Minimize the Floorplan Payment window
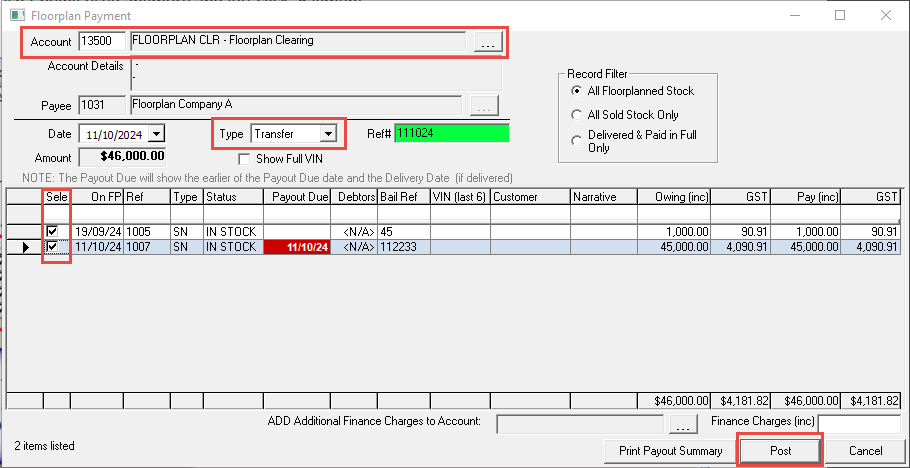 pyautogui.click(x=794, y=16)
